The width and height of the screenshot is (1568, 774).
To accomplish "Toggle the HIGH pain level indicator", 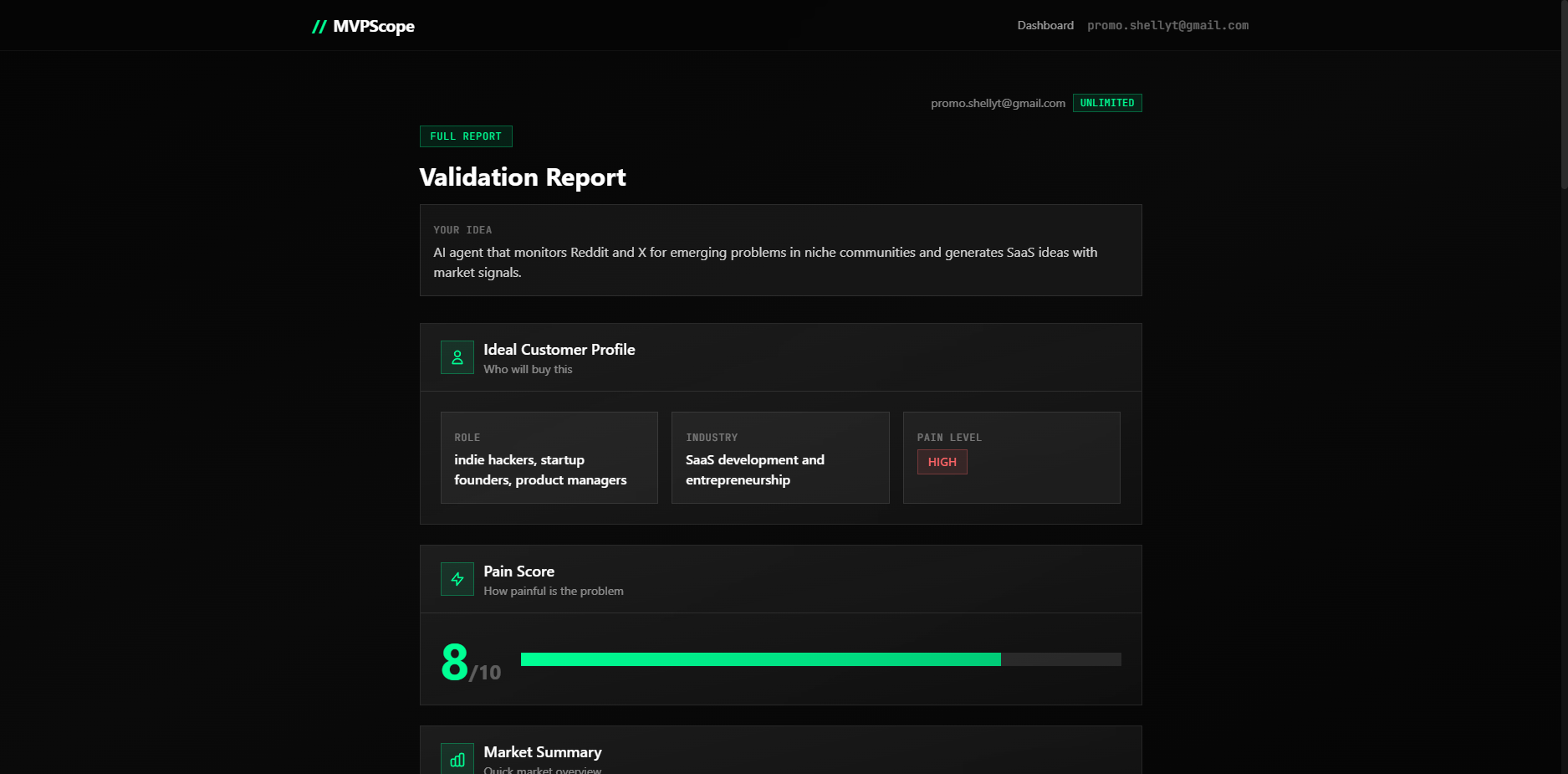I will pyautogui.click(x=942, y=462).
